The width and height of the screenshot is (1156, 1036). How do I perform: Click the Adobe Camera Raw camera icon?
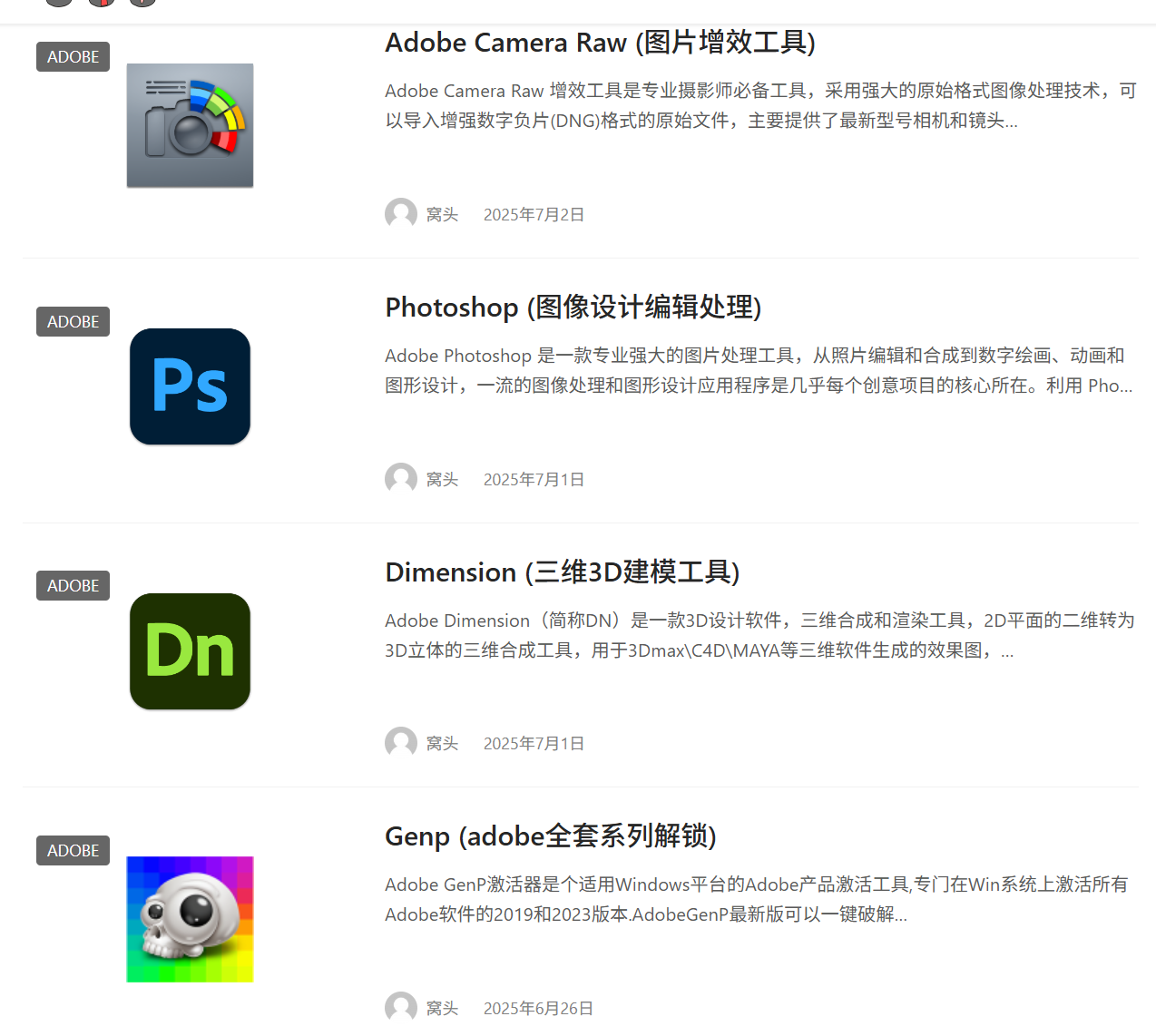[x=190, y=125]
